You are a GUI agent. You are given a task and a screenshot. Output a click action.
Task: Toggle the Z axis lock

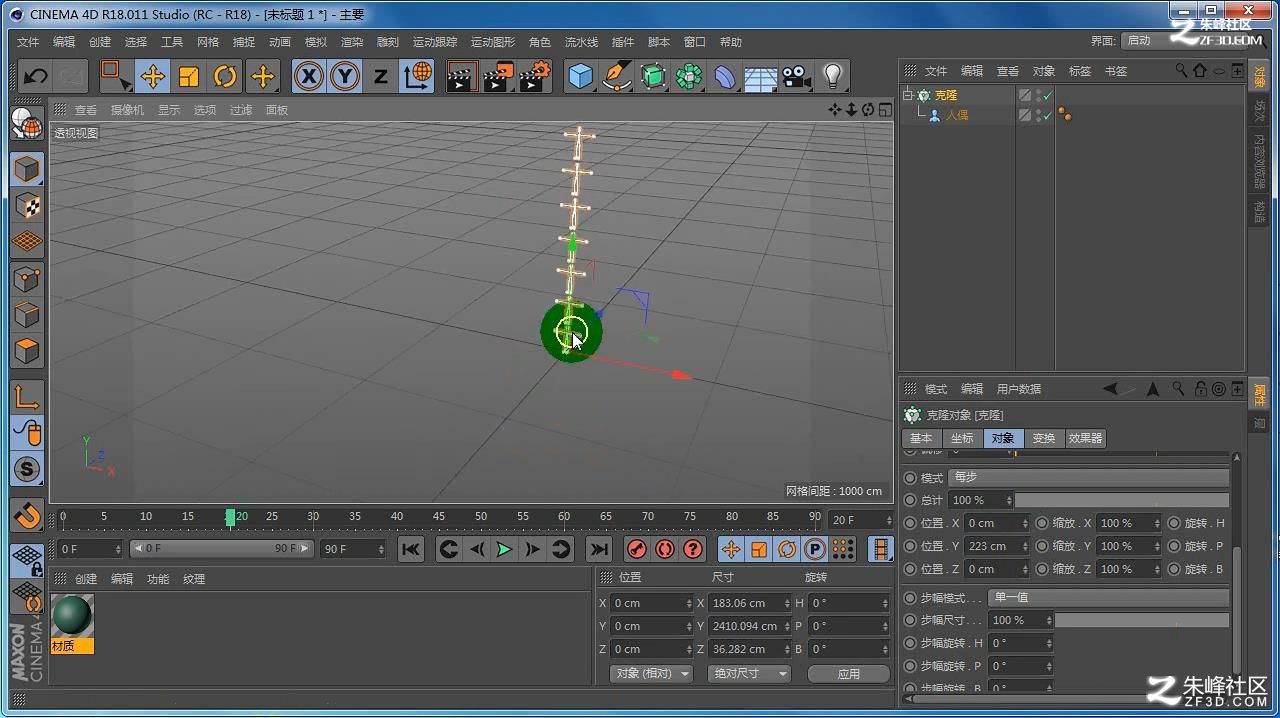point(380,76)
